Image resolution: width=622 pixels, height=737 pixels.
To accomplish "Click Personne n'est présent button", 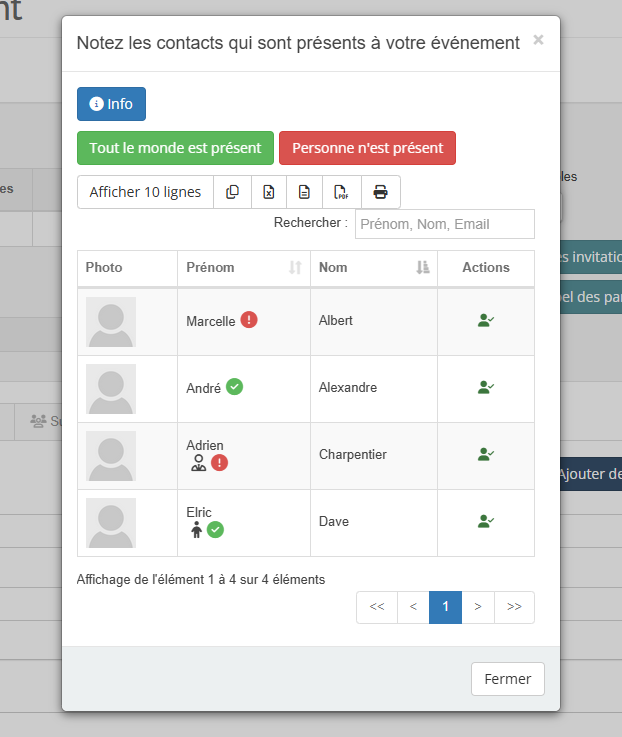I will click(x=367, y=148).
